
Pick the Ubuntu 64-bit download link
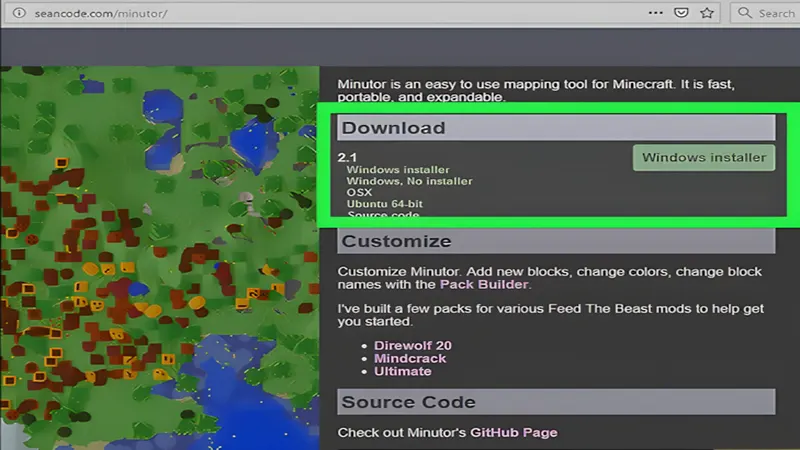(x=382, y=204)
